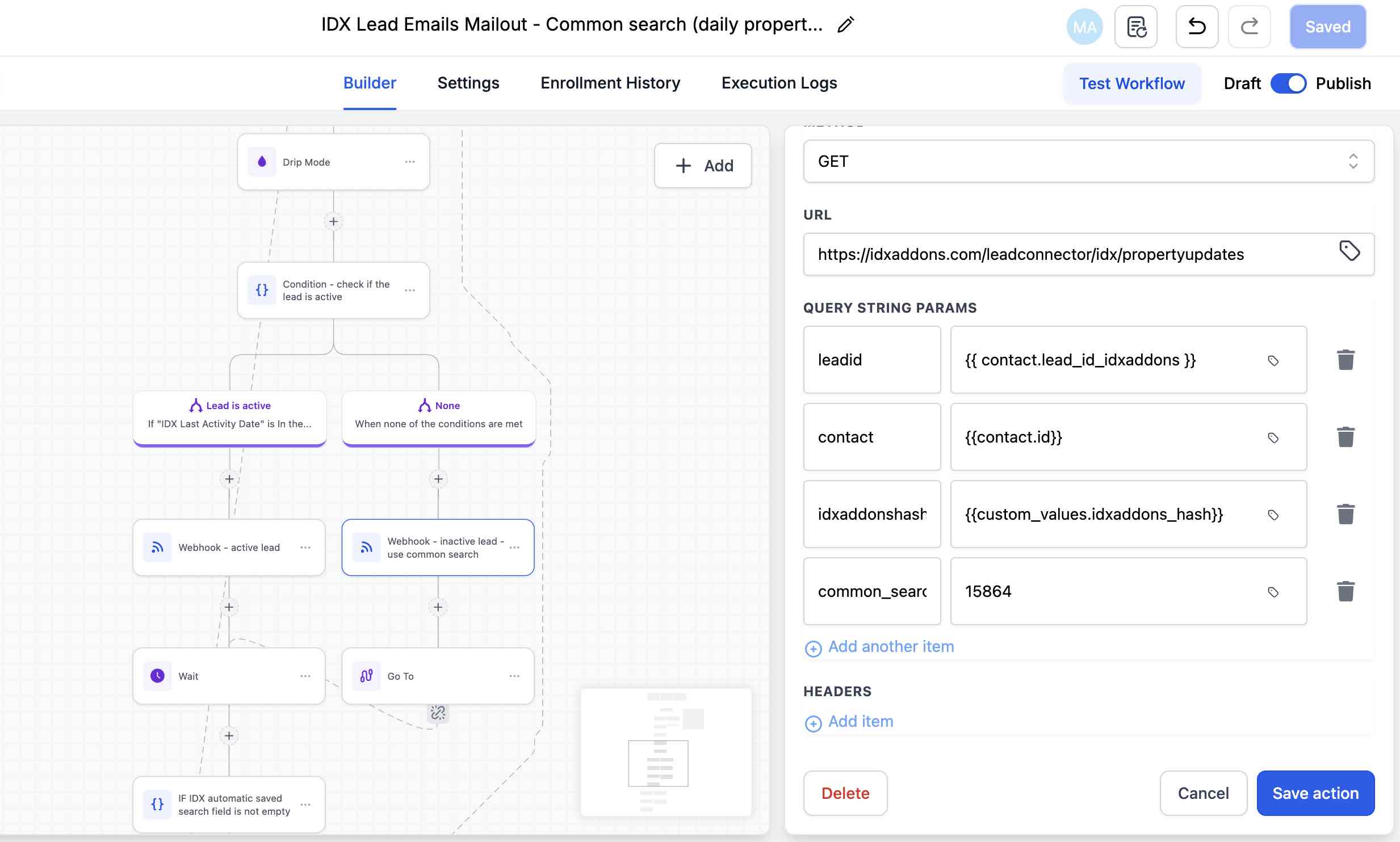
Task: Add step below Drip Mode
Action: [x=333, y=222]
